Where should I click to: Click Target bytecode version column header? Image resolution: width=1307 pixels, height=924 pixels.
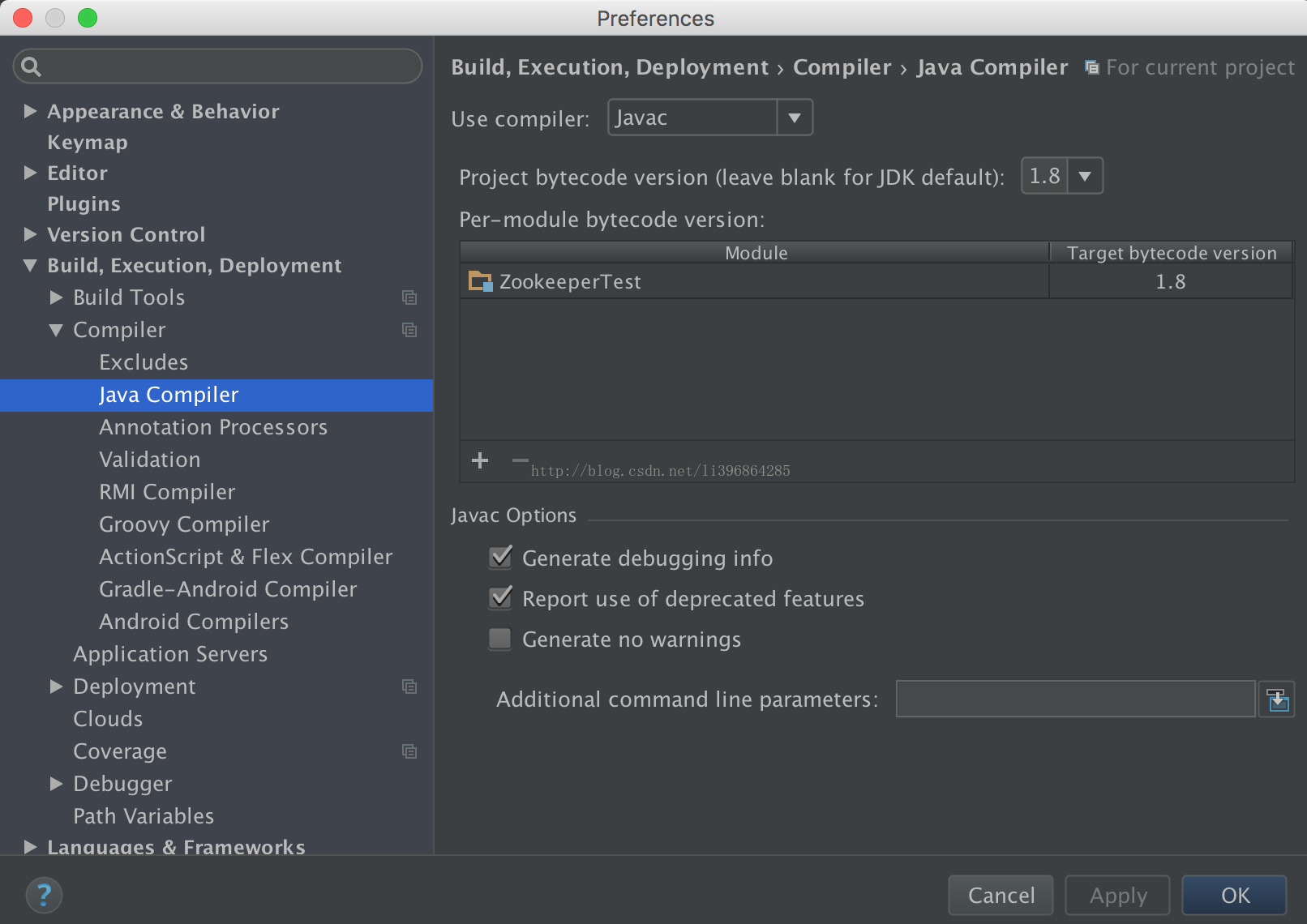tap(1172, 253)
